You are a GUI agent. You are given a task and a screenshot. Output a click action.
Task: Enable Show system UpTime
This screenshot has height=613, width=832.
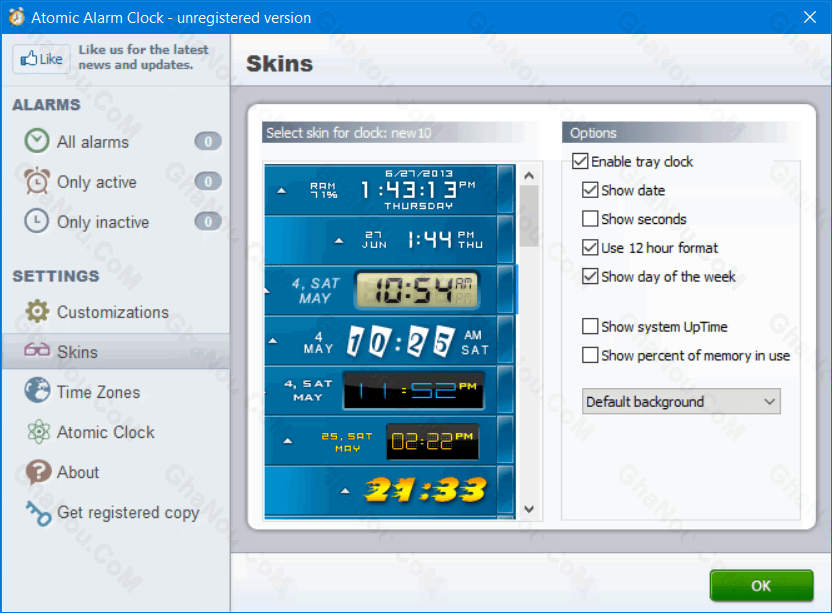coord(590,326)
